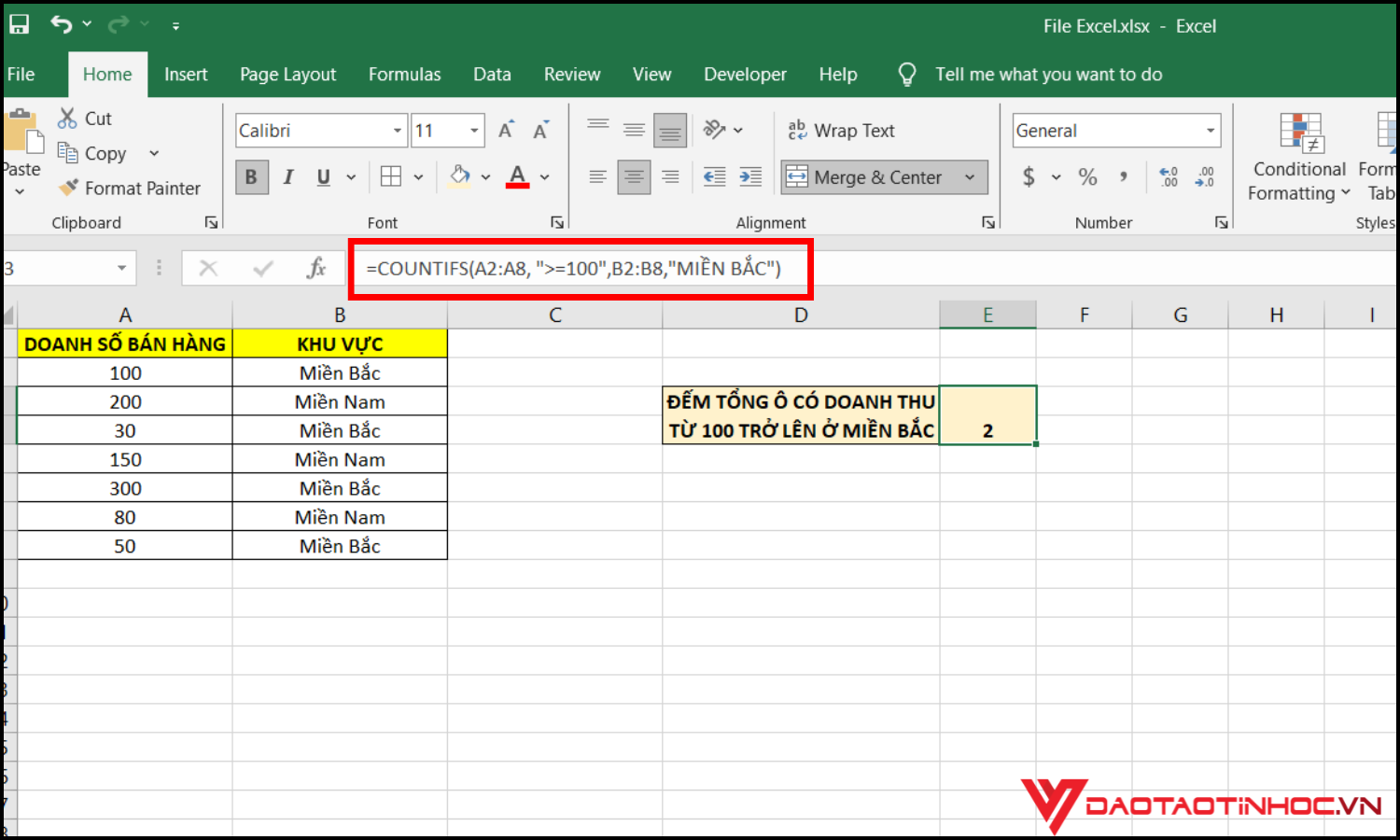
Task: Click the Percent Style icon
Action: pyautogui.click(x=1087, y=176)
